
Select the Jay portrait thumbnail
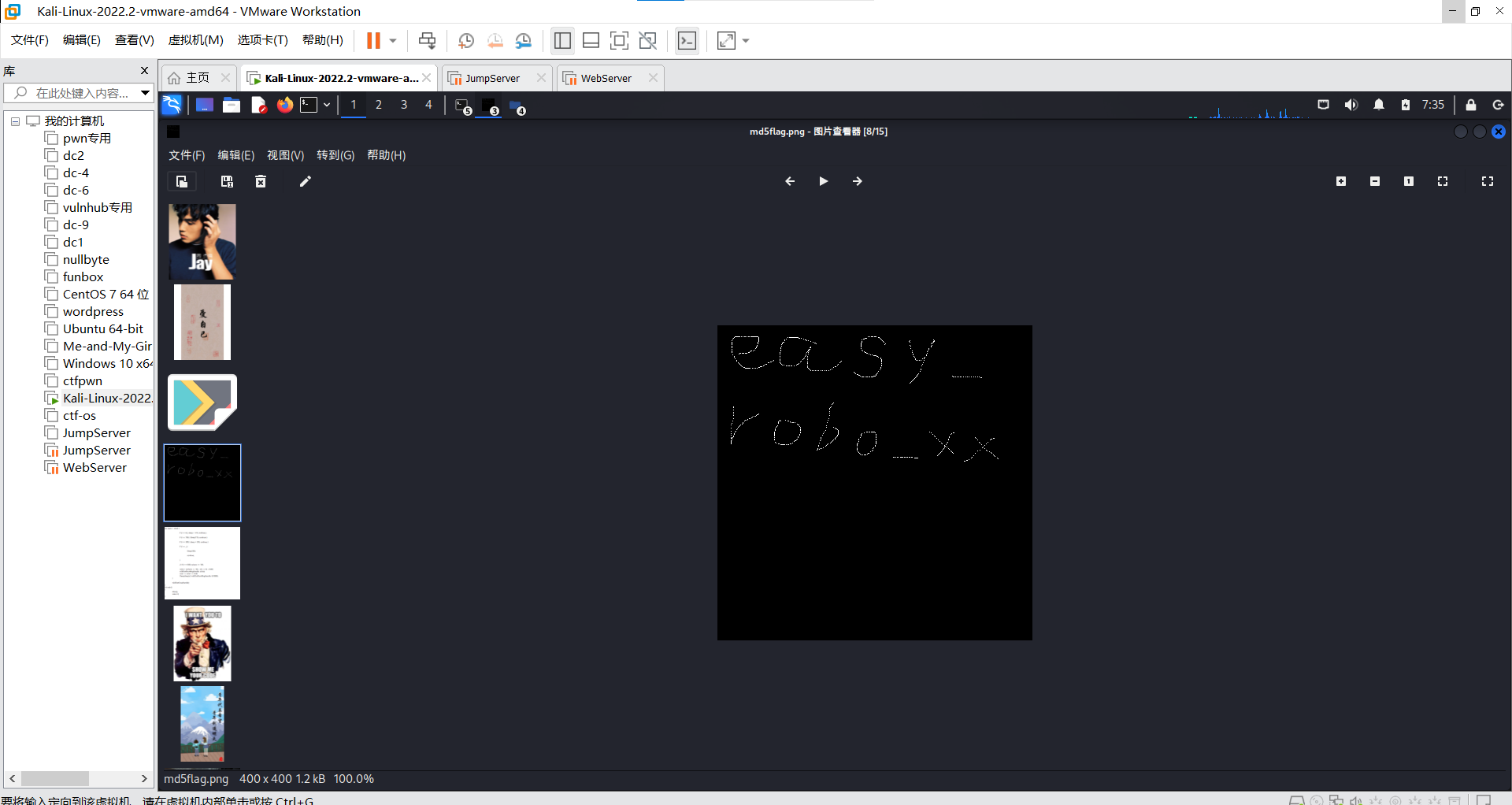point(202,242)
